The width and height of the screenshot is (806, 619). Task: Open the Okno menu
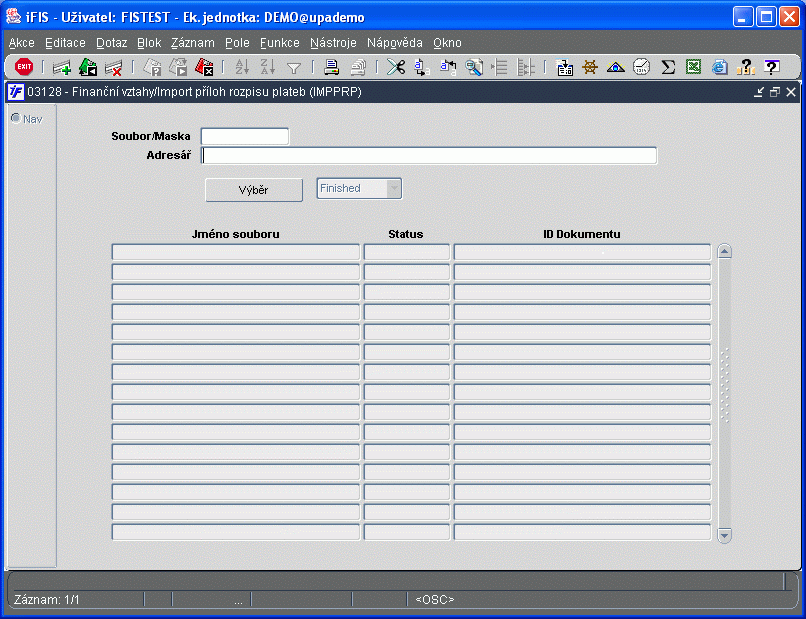[447, 43]
